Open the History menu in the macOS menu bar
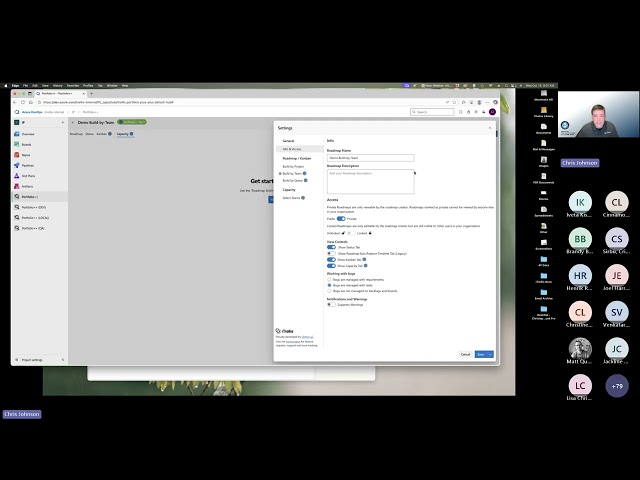640x480 pixels. tap(58, 86)
